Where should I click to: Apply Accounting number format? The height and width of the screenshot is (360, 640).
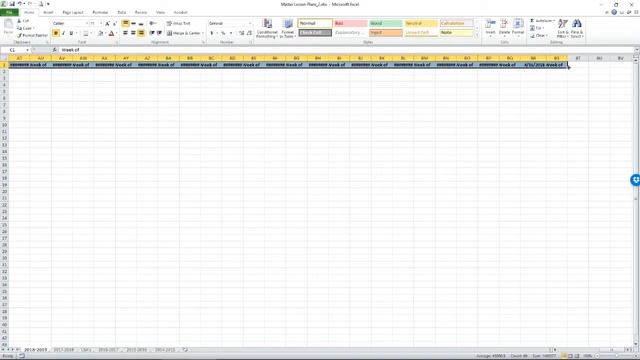pos(211,33)
